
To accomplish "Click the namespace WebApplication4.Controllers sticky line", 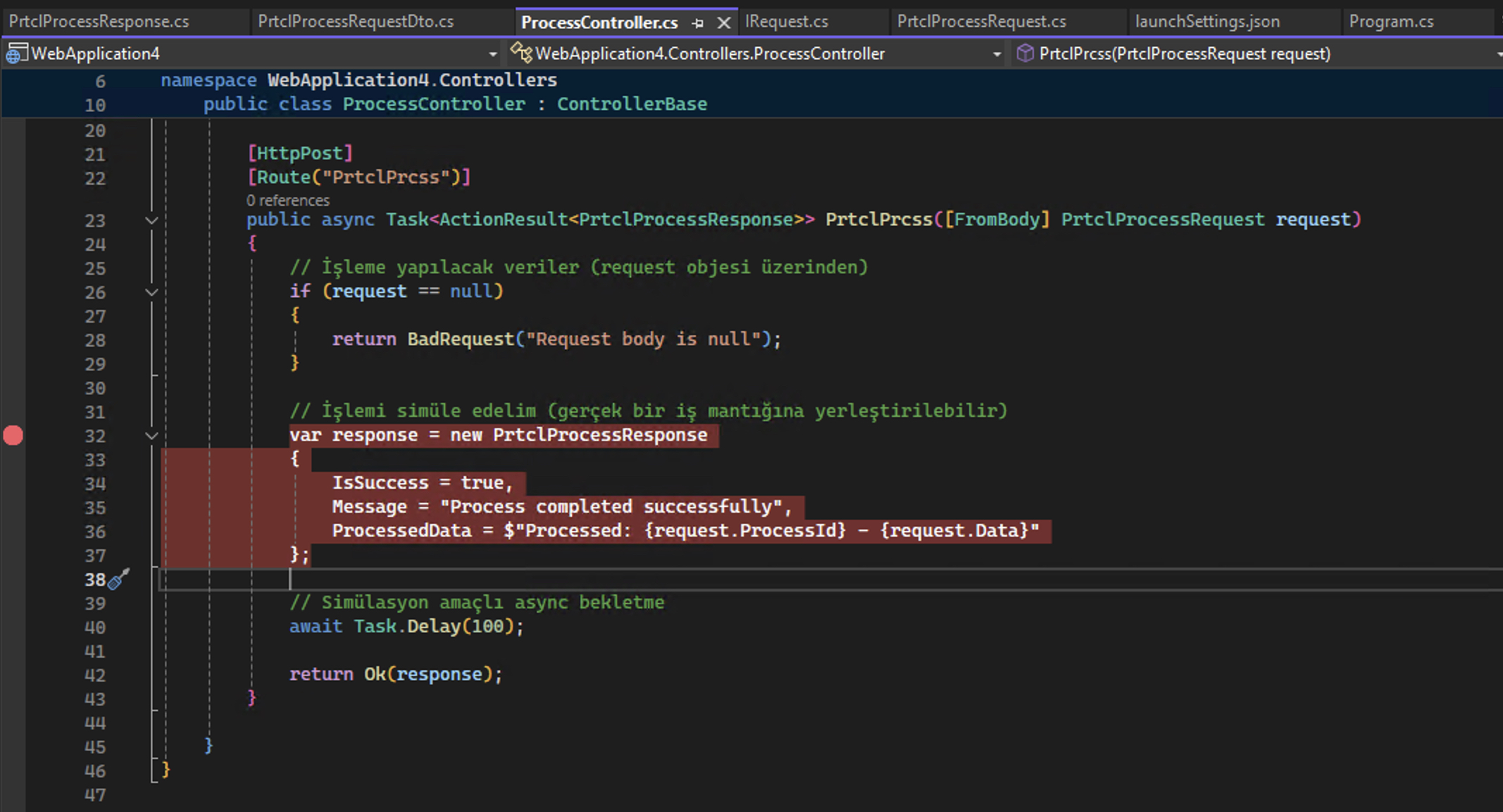I will click(359, 80).
